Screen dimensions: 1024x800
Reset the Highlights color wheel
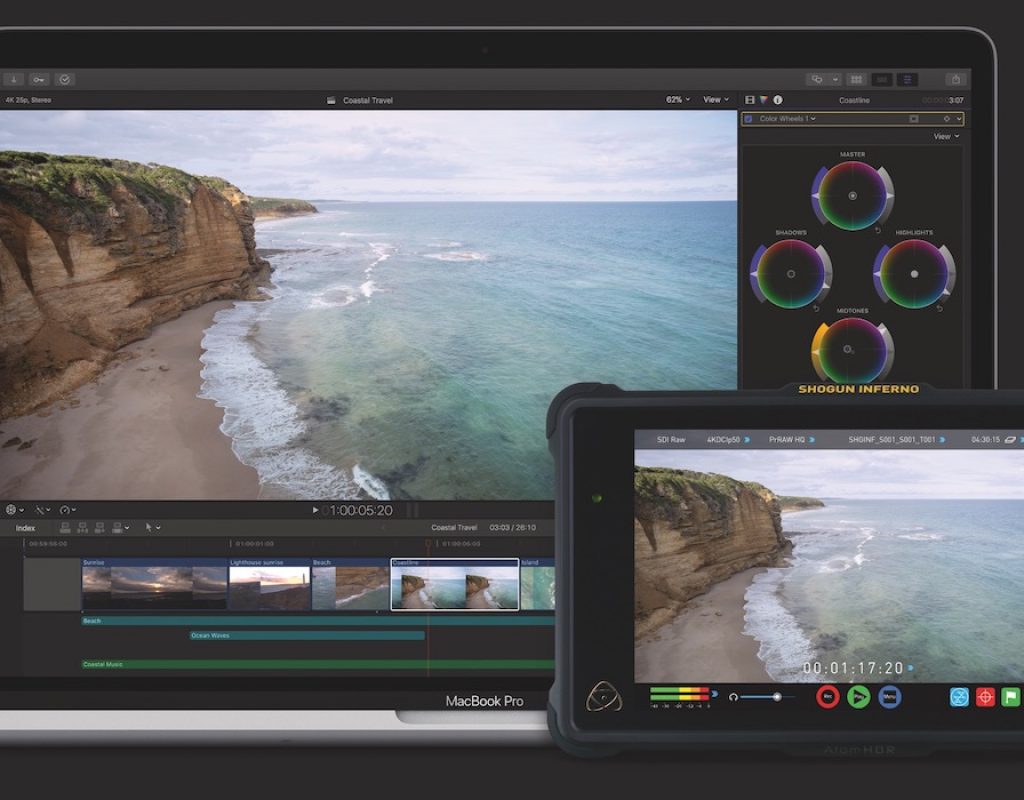[939, 308]
